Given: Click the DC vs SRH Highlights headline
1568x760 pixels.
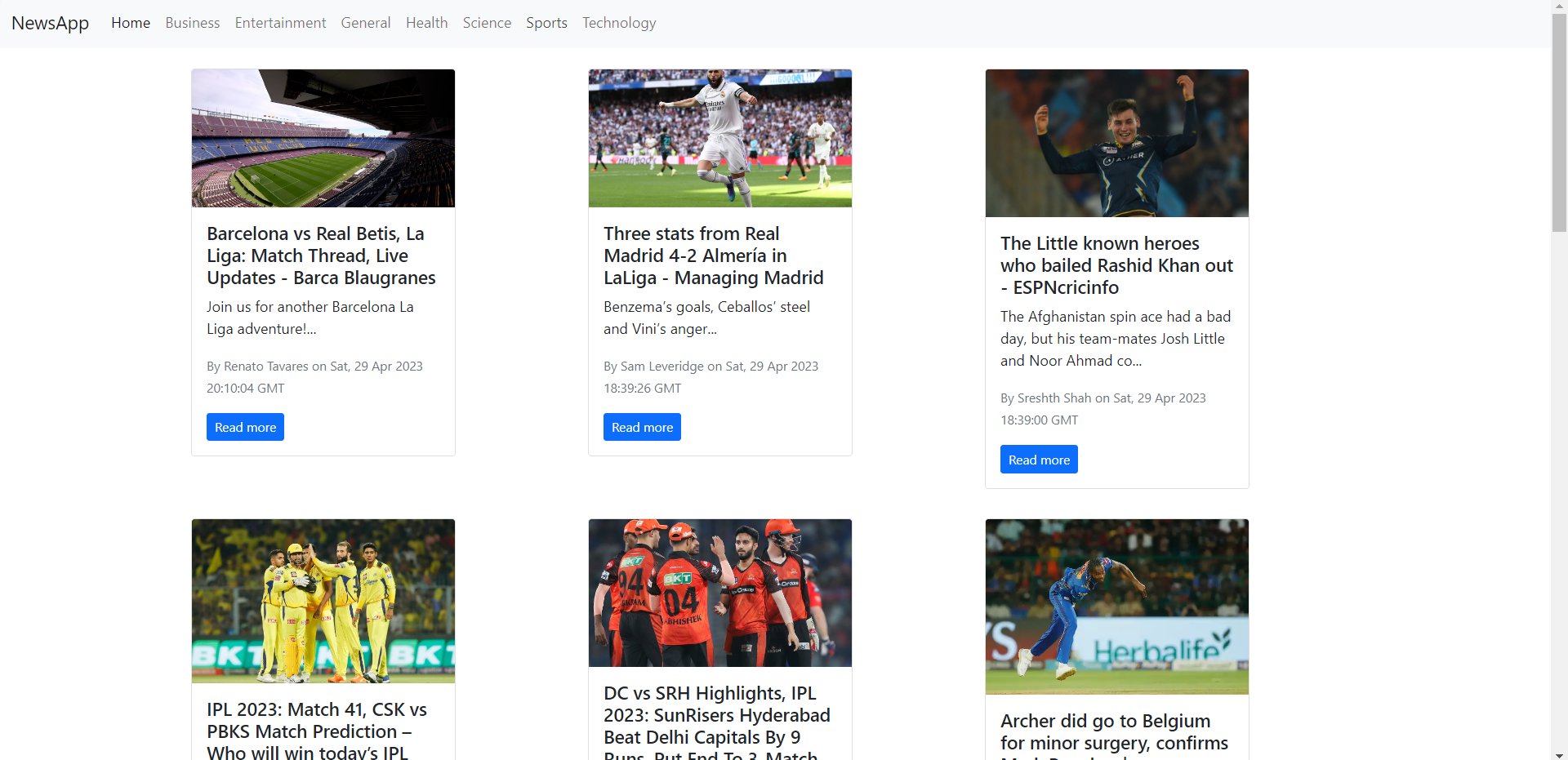Looking at the screenshot, I should [x=717, y=722].
